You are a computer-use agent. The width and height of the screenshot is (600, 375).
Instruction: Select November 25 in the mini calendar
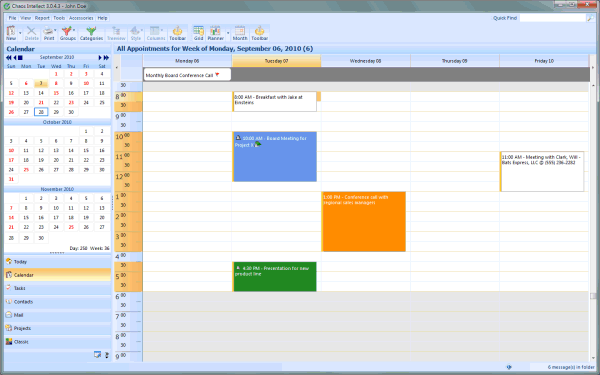click(x=71, y=227)
